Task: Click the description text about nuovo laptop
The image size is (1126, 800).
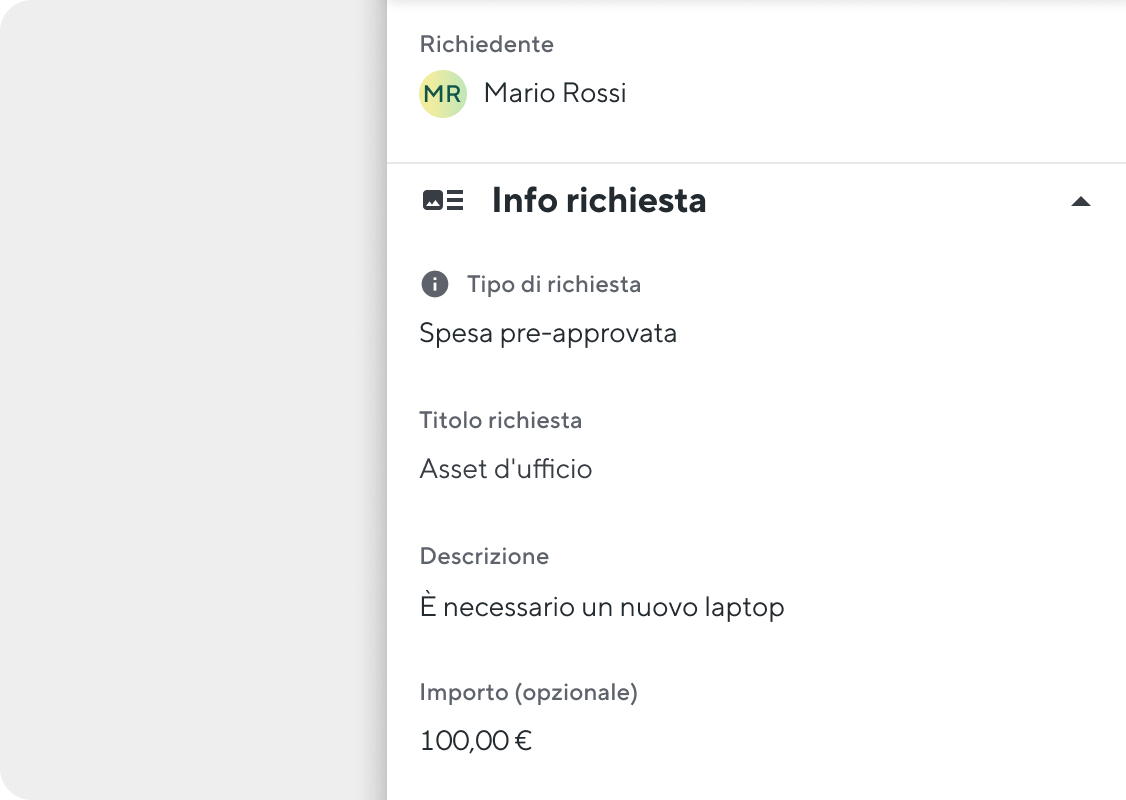Action: tap(602, 607)
